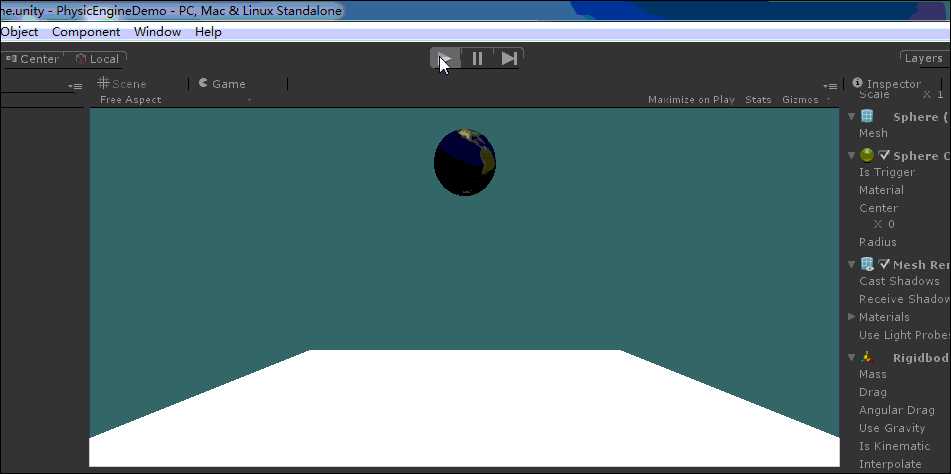Screen dimensions: 951x474
Task: Open the Window menu
Action: pos(158,32)
